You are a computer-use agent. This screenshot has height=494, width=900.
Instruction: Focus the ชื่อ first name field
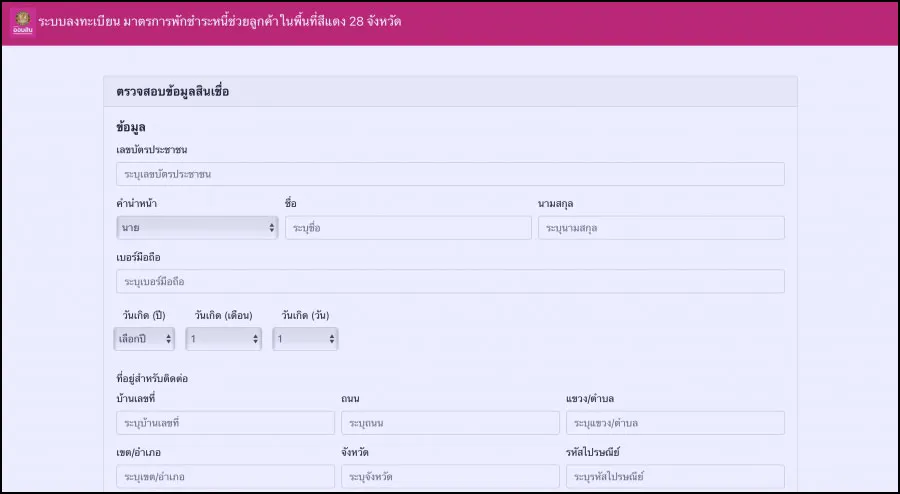408,228
